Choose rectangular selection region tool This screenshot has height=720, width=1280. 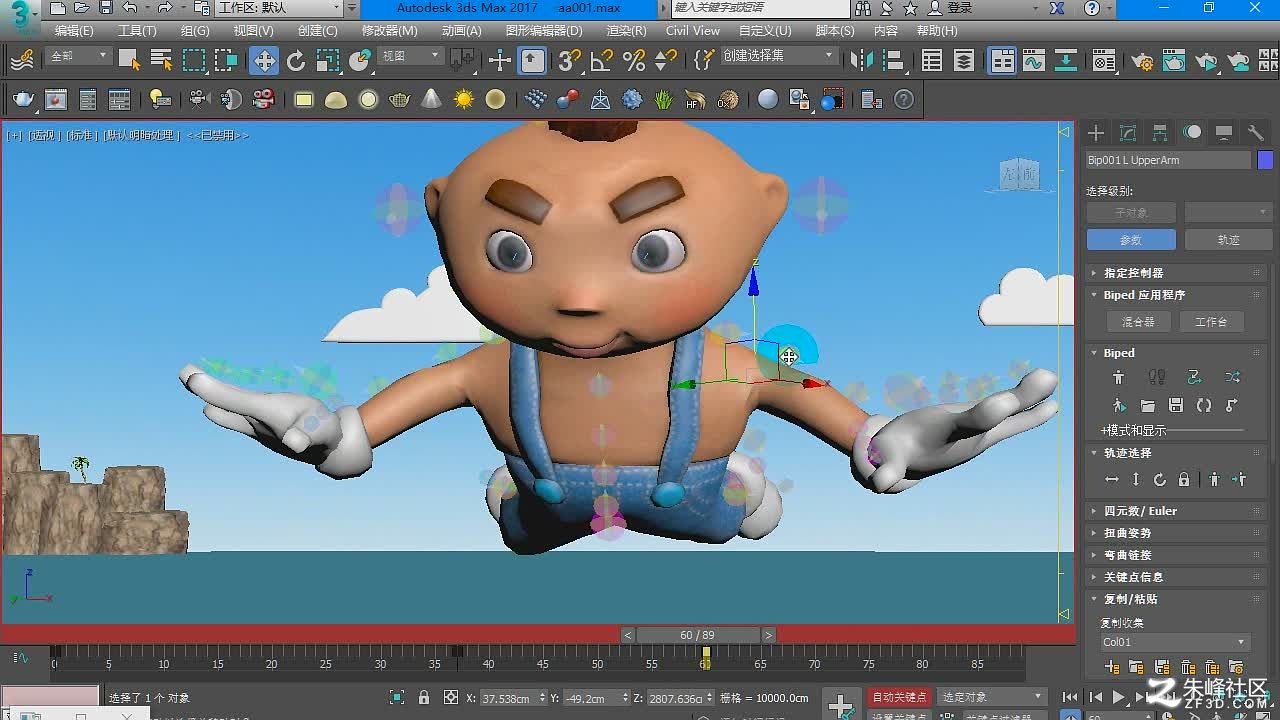pyautogui.click(x=194, y=61)
